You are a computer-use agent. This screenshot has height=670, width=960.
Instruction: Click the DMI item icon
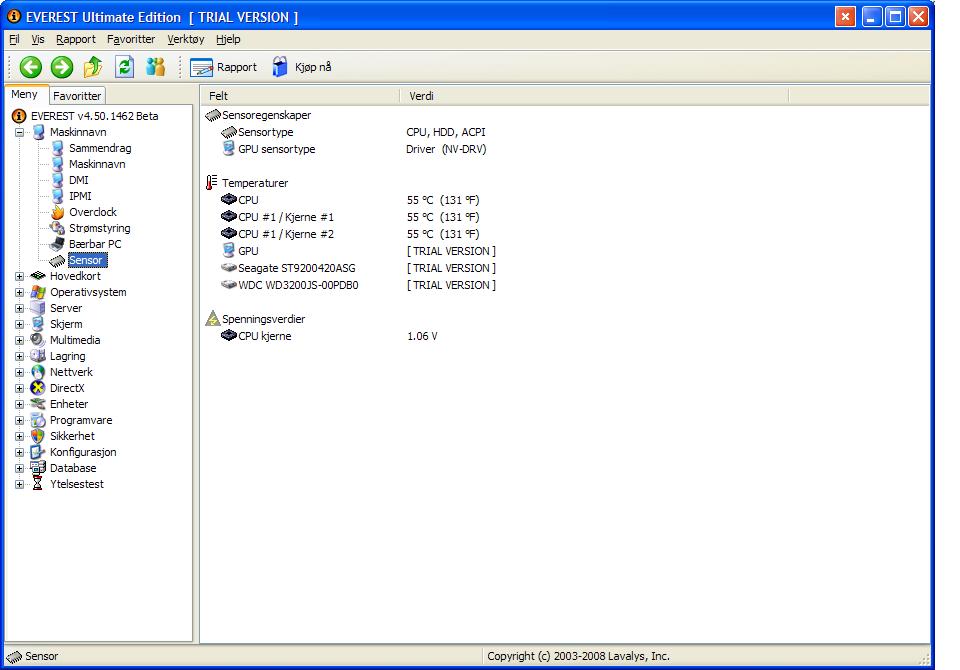58,179
